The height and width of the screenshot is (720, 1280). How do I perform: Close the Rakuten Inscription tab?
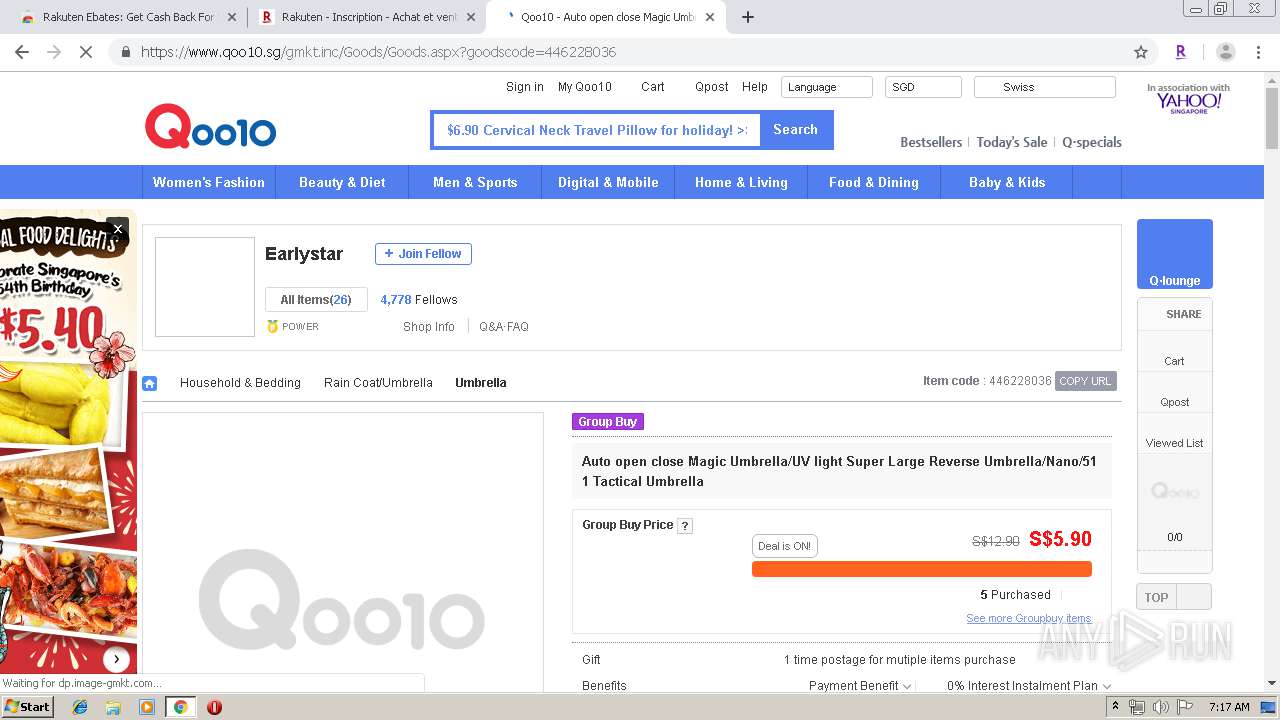click(x=470, y=17)
